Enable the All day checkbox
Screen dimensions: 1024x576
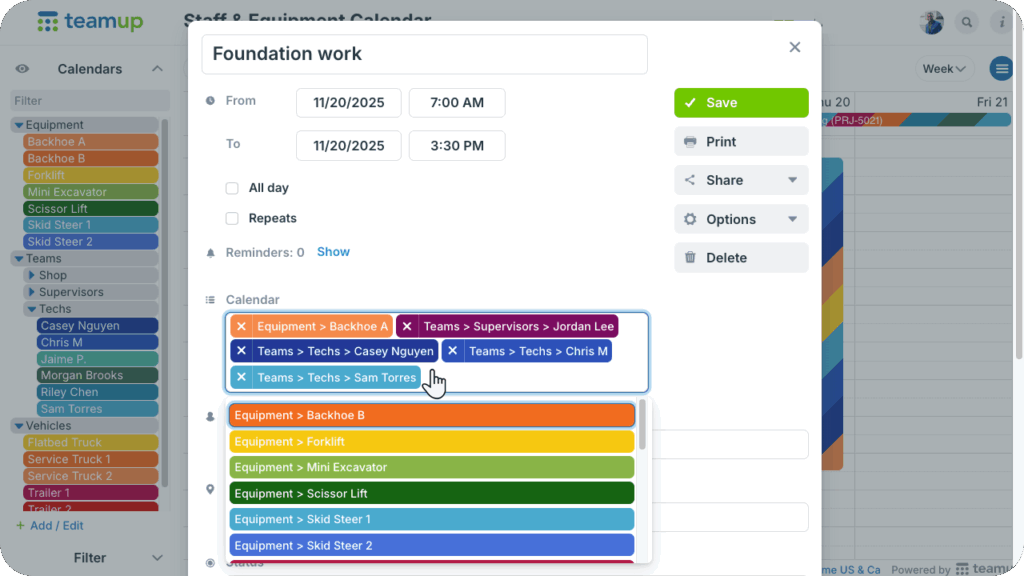click(x=232, y=188)
